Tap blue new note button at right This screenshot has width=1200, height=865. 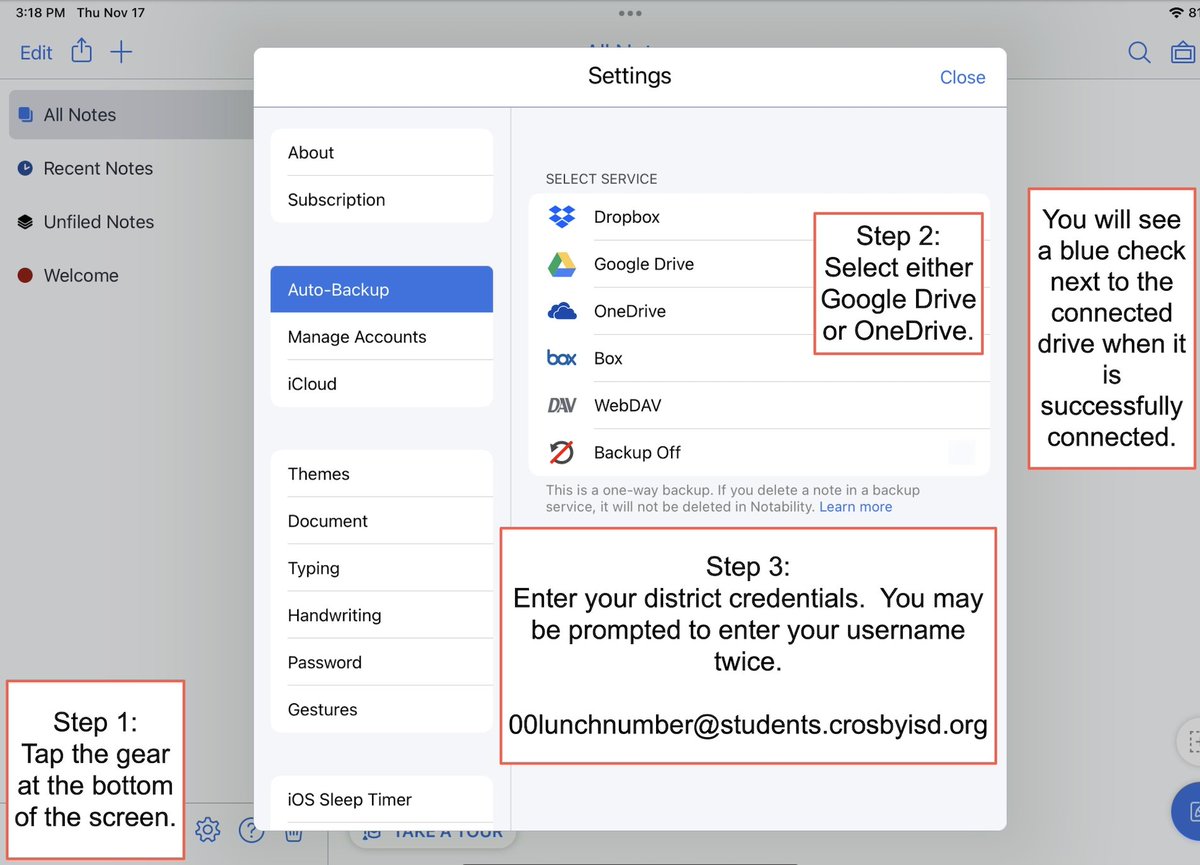(1189, 810)
